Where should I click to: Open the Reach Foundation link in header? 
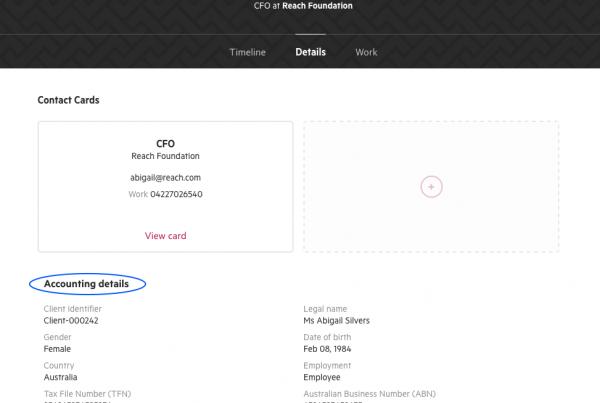coord(317,6)
